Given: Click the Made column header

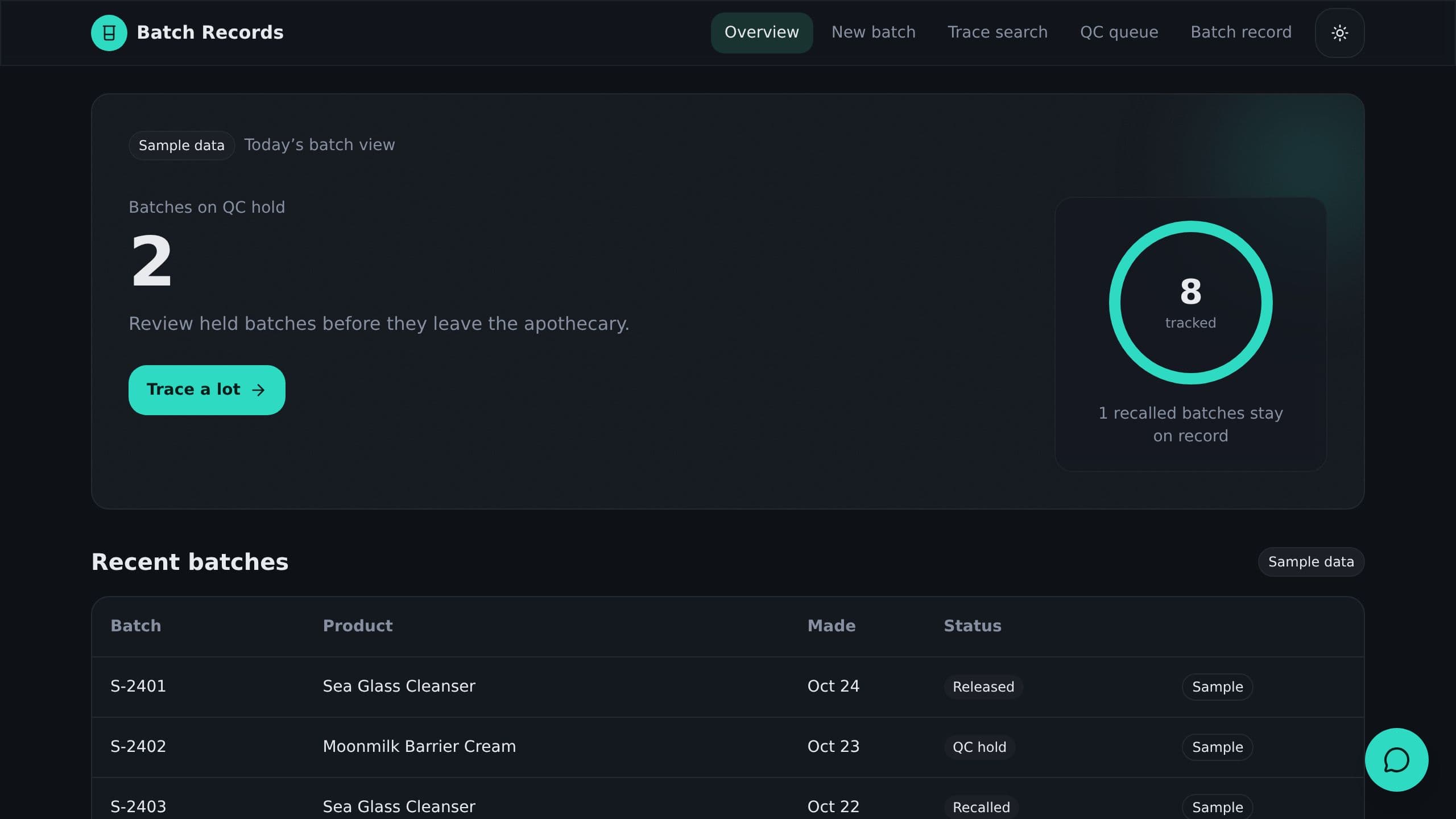Looking at the screenshot, I should pos(832,626).
